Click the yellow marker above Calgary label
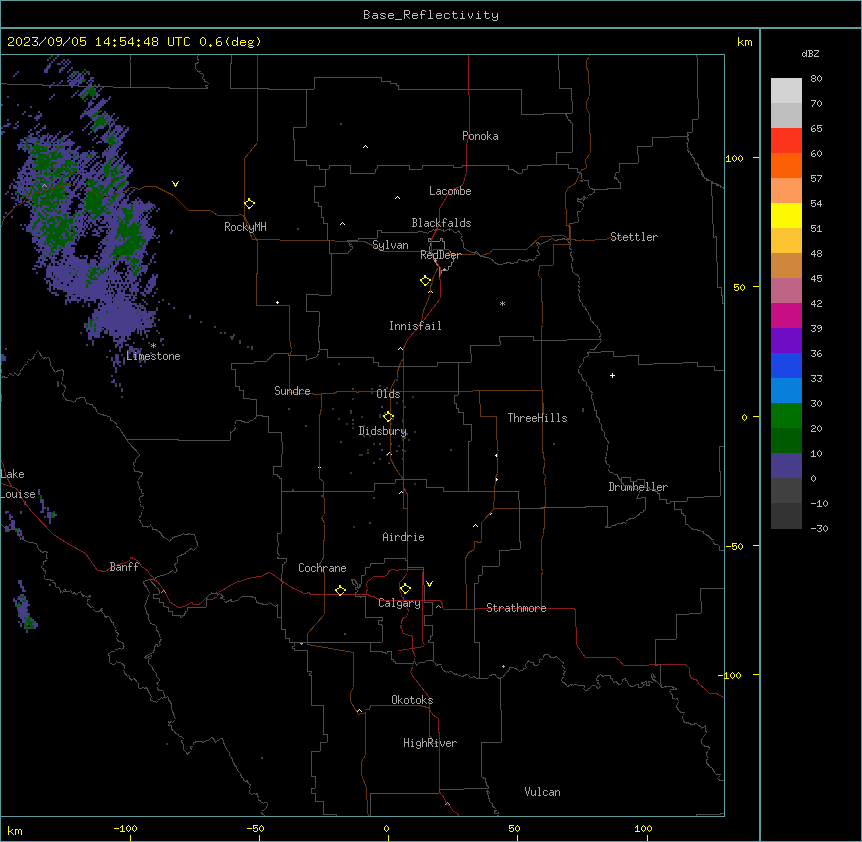This screenshot has width=862, height=842. click(x=405, y=589)
